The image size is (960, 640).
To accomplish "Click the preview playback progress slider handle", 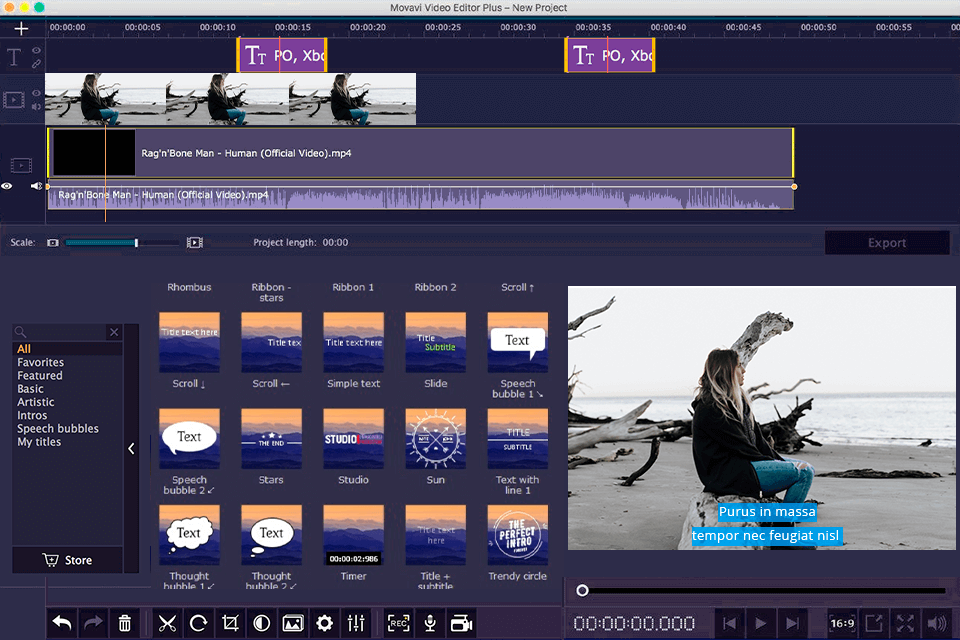I will (x=582, y=590).
